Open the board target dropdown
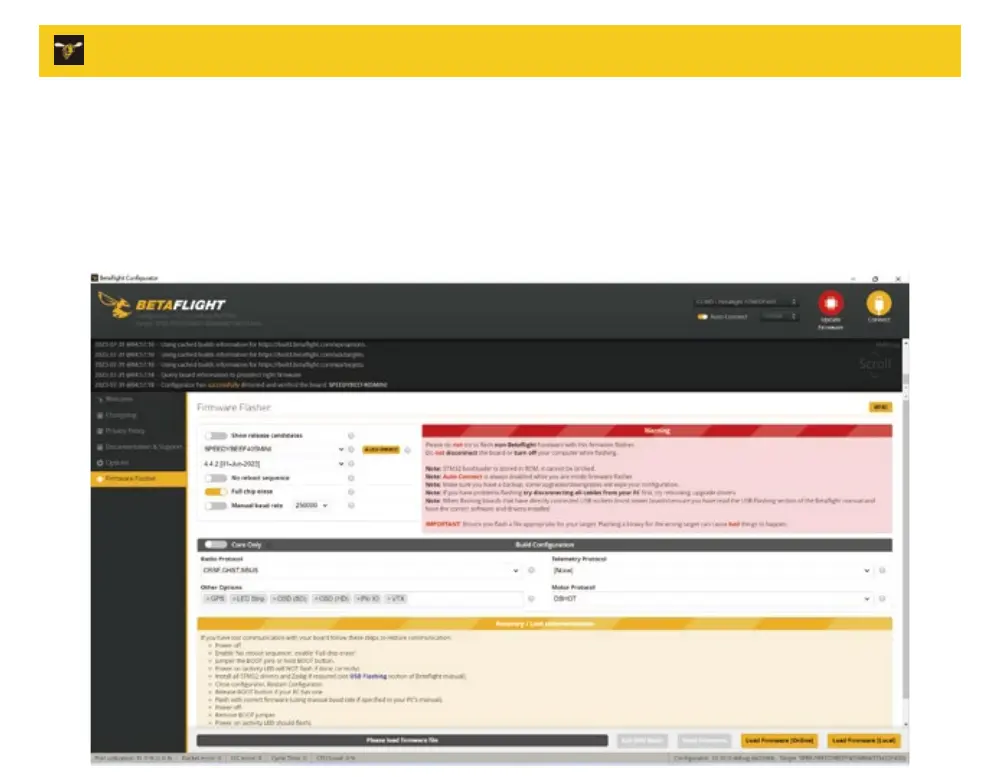1000x777 pixels. pos(274,450)
